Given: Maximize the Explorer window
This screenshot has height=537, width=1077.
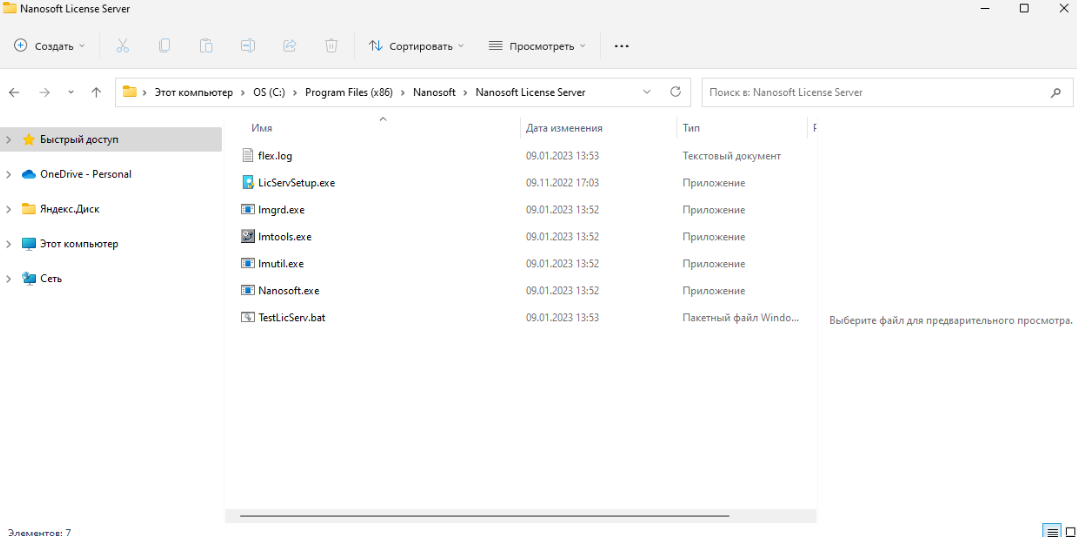Looking at the screenshot, I should pyautogui.click(x=1024, y=8).
